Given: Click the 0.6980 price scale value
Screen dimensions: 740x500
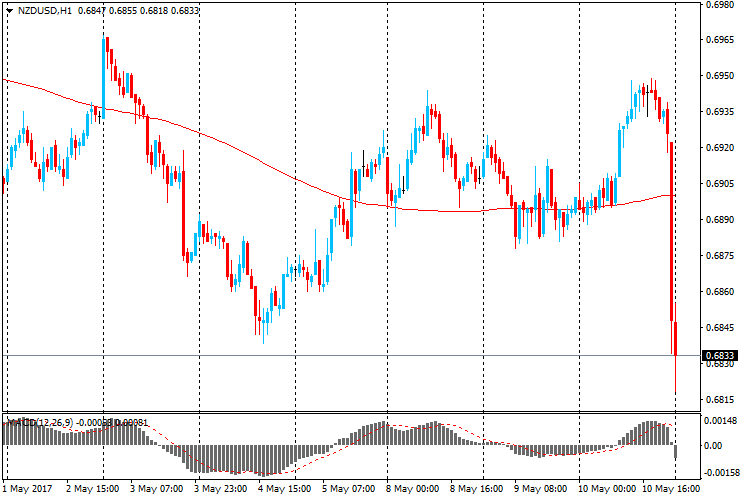Looking at the screenshot, I should click(720, 5).
